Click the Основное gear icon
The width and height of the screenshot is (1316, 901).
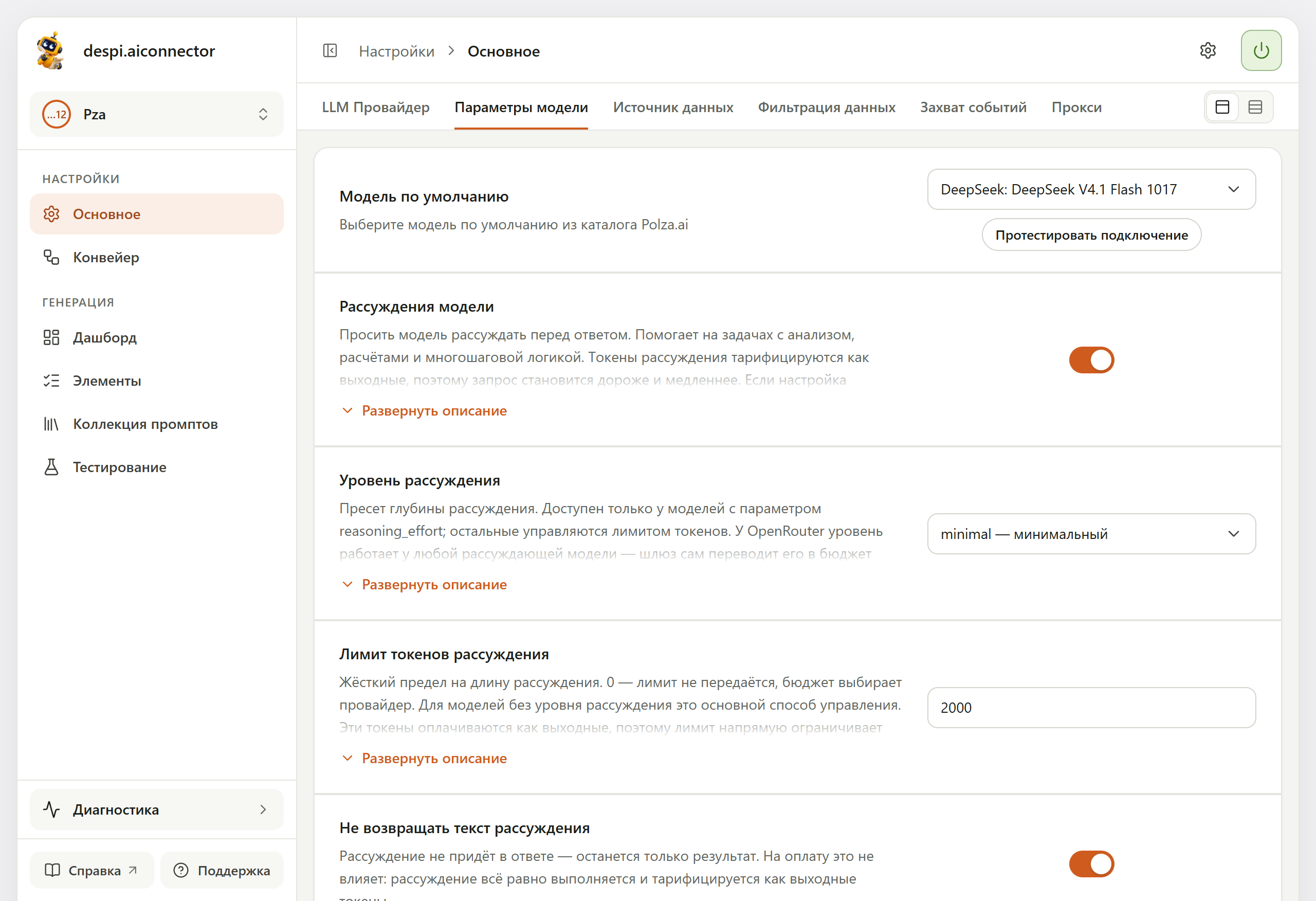(51, 214)
